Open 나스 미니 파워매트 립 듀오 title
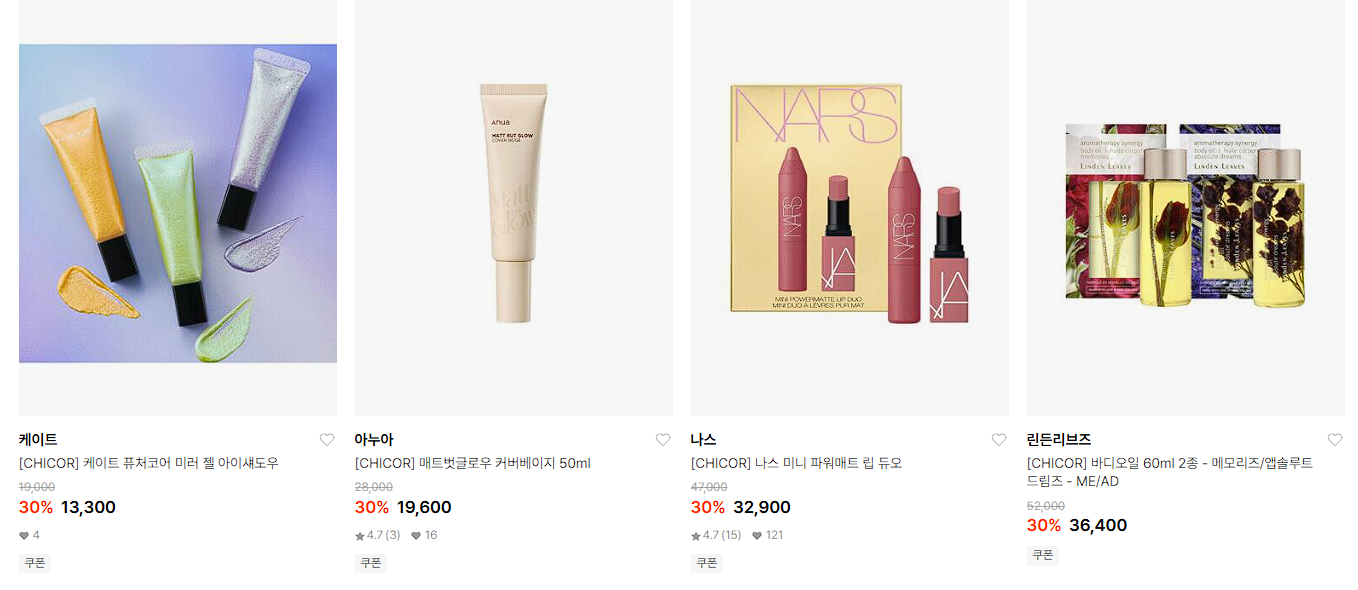Image resolution: width=1358 pixels, height=590 pixels. pyautogui.click(x=797, y=463)
